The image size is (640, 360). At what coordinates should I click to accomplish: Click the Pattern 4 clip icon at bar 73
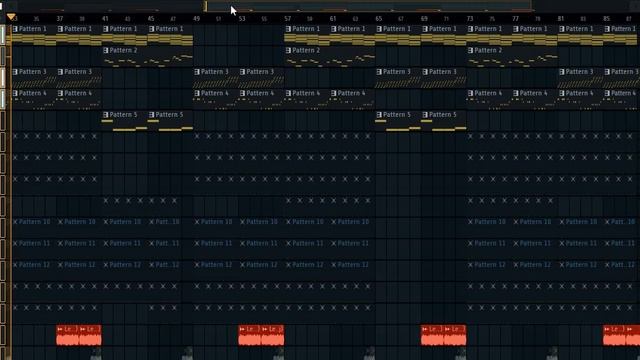(471, 93)
